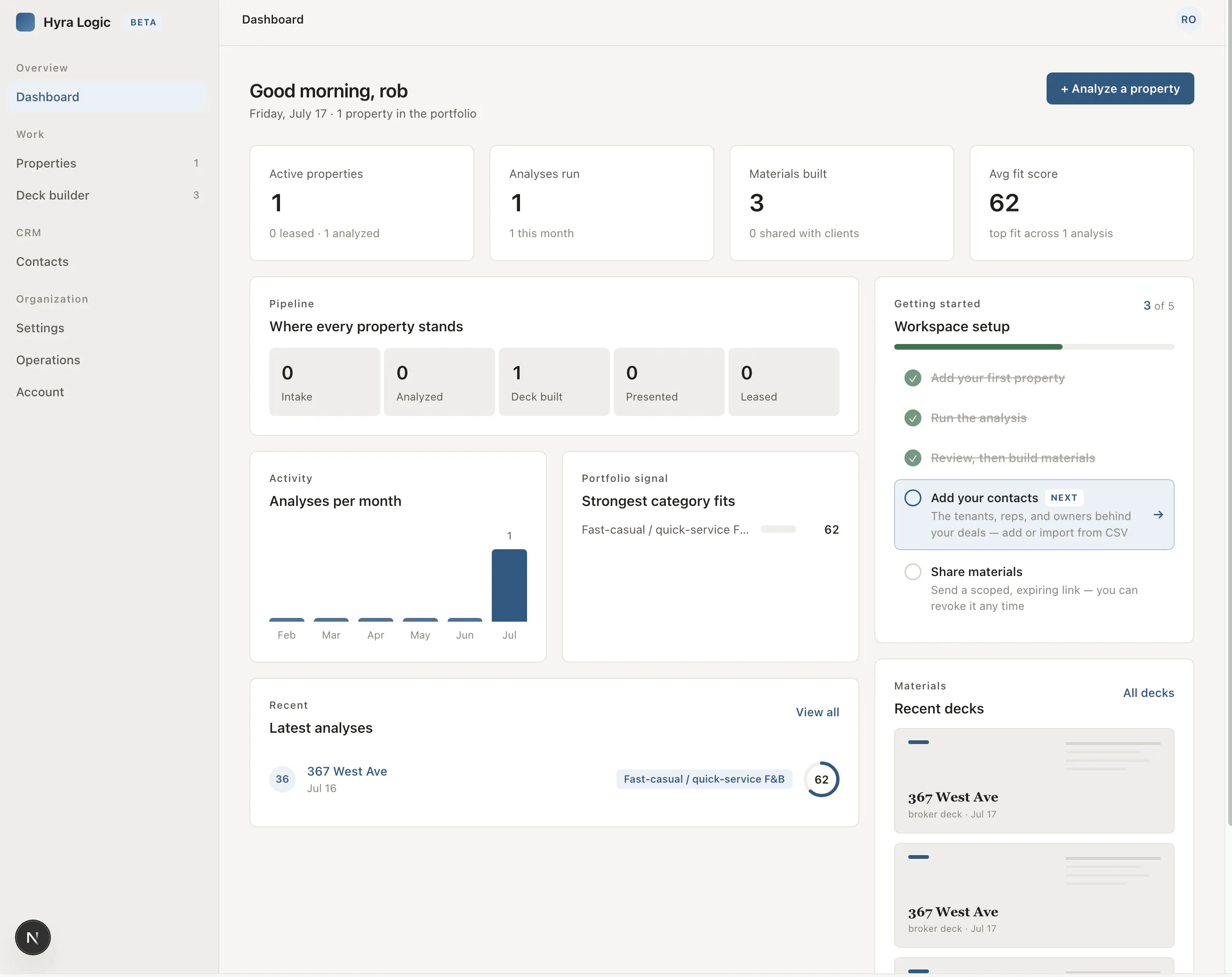Toggle Review, then build materials checkmark
Screen dimensions: 1232x977
912,457
